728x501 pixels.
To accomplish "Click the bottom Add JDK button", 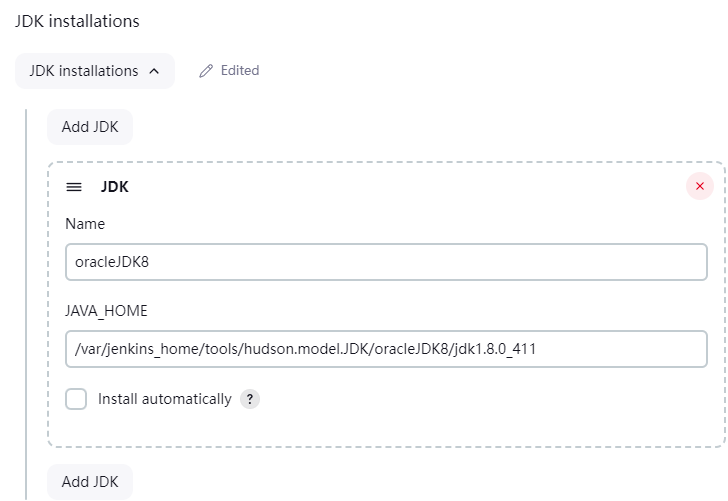I will pyautogui.click(x=90, y=481).
